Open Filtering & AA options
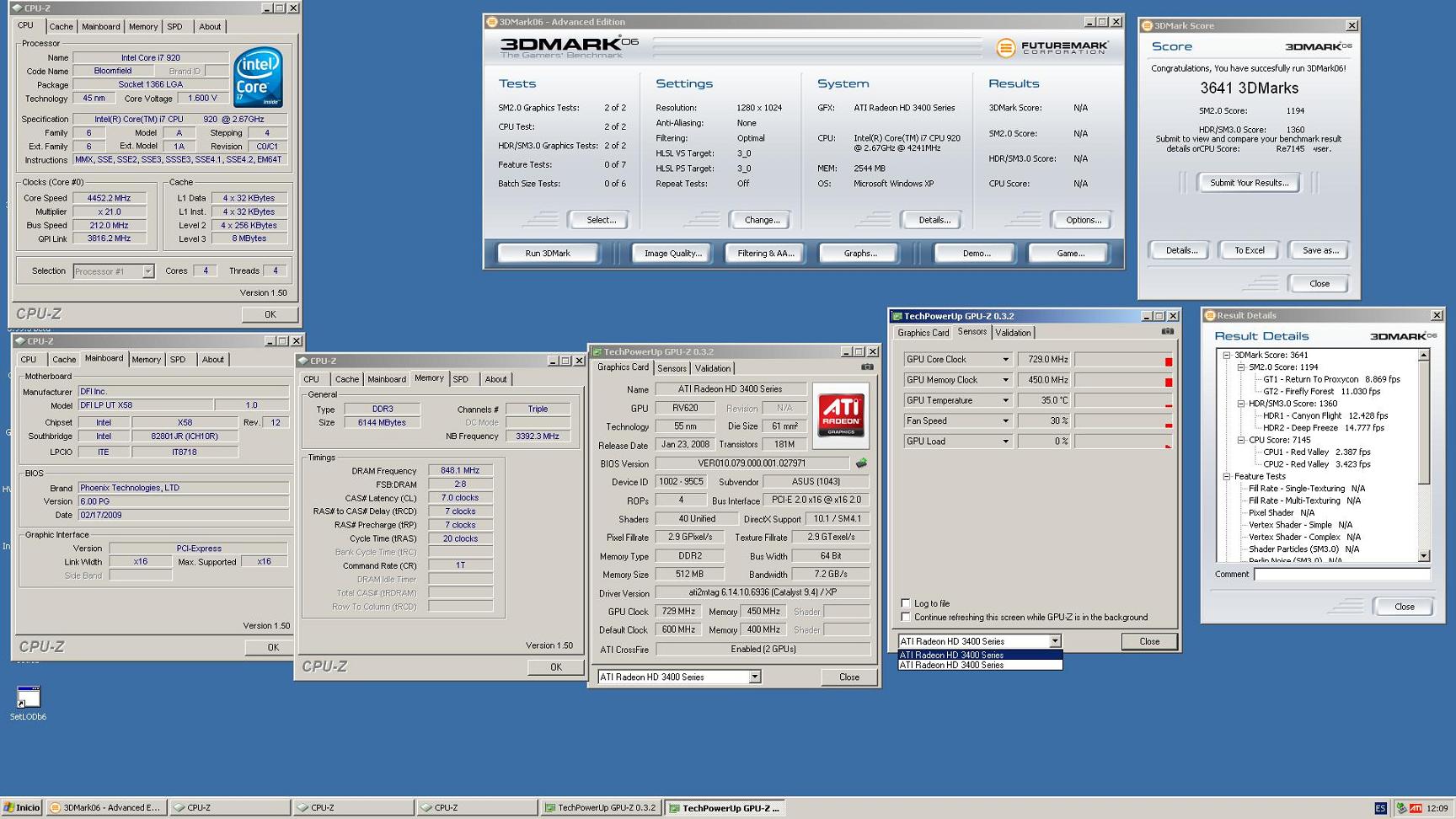The height and width of the screenshot is (819, 1456). [765, 253]
